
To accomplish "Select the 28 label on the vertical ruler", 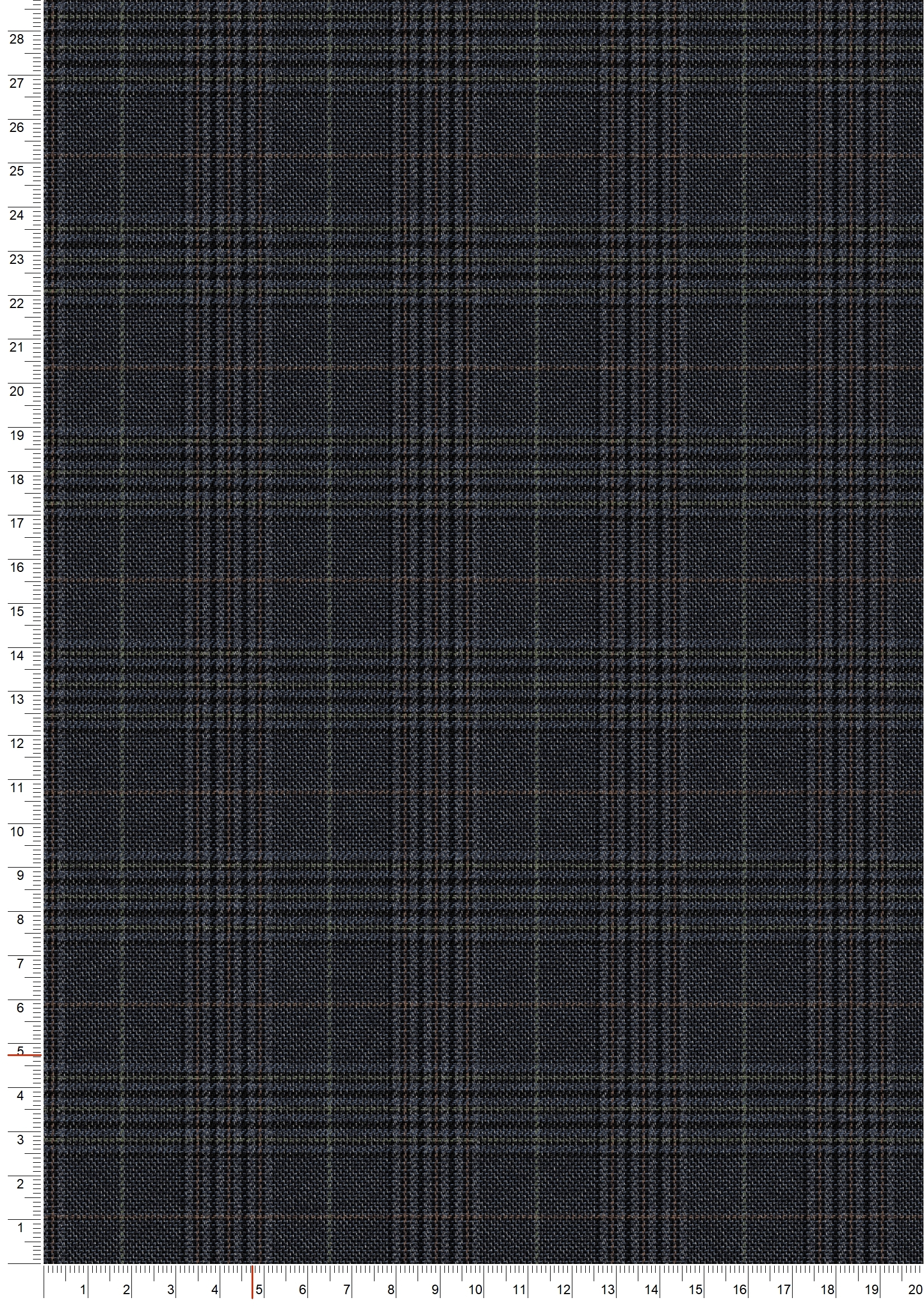I will click(17, 39).
